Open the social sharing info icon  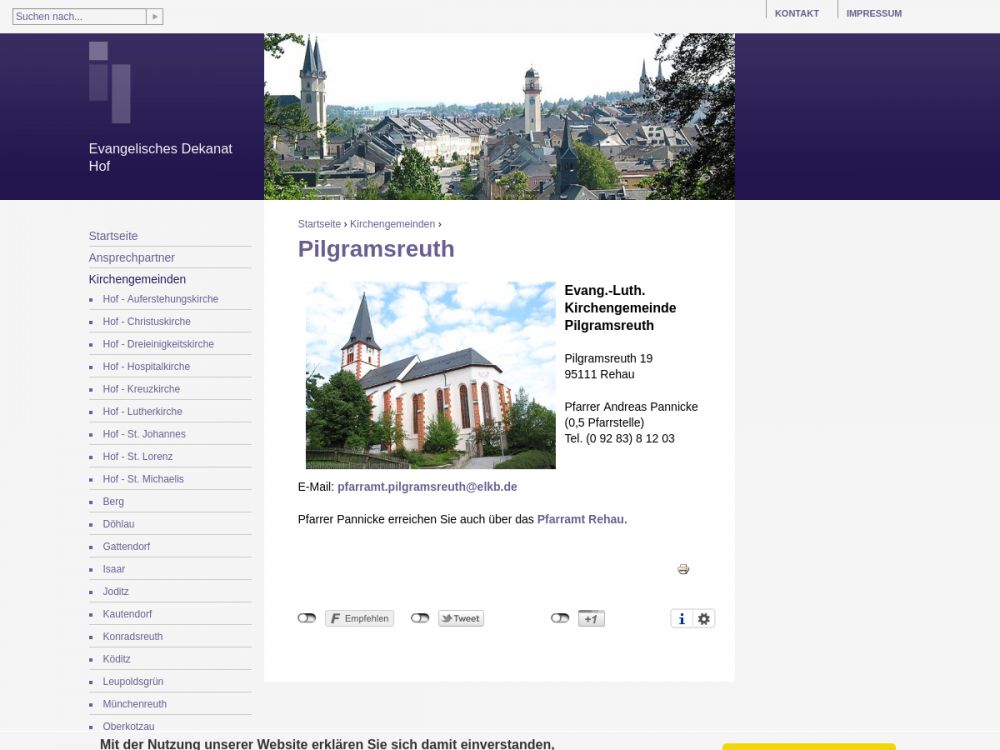682,619
